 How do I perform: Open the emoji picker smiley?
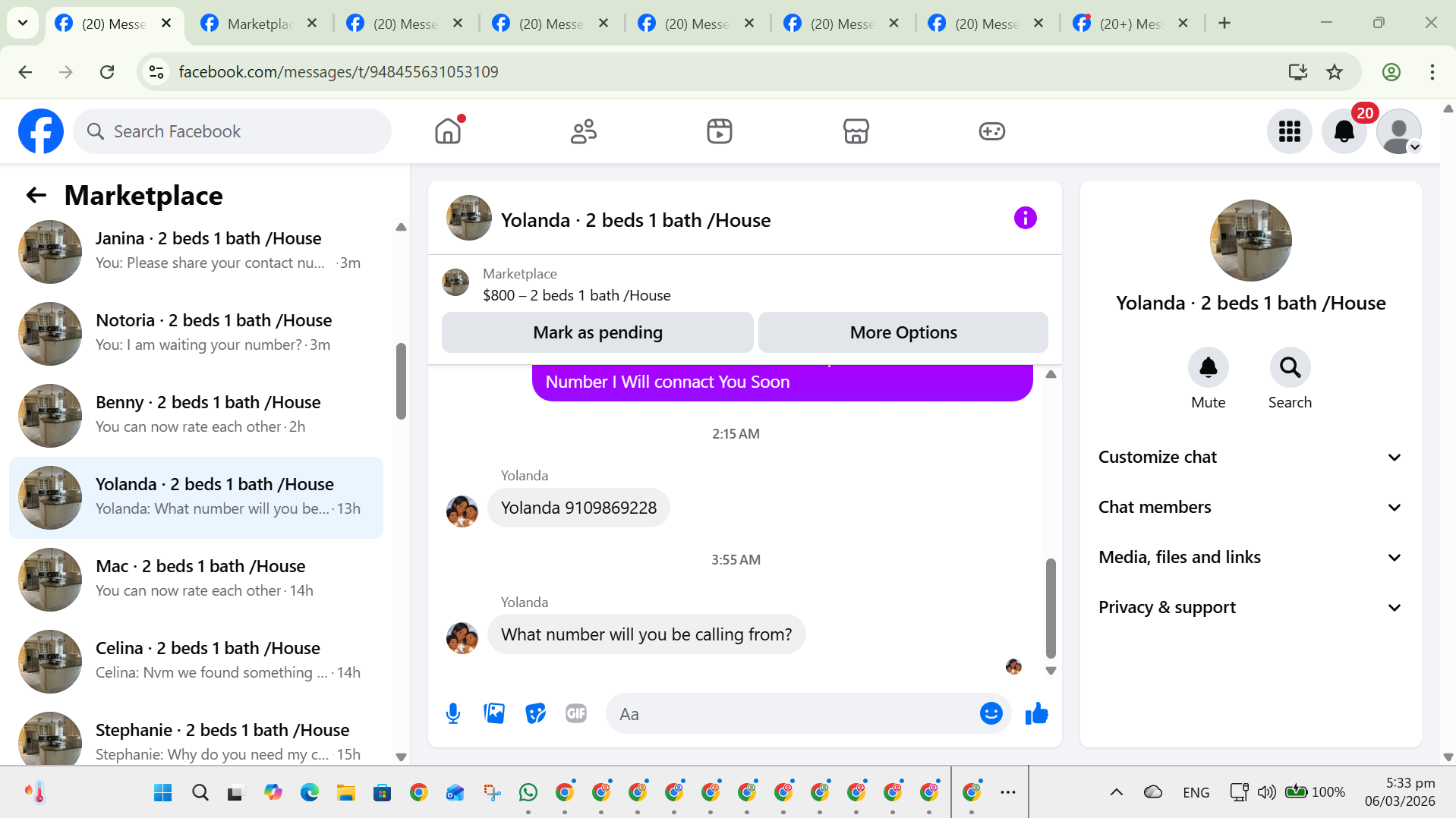pyautogui.click(x=991, y=713)
